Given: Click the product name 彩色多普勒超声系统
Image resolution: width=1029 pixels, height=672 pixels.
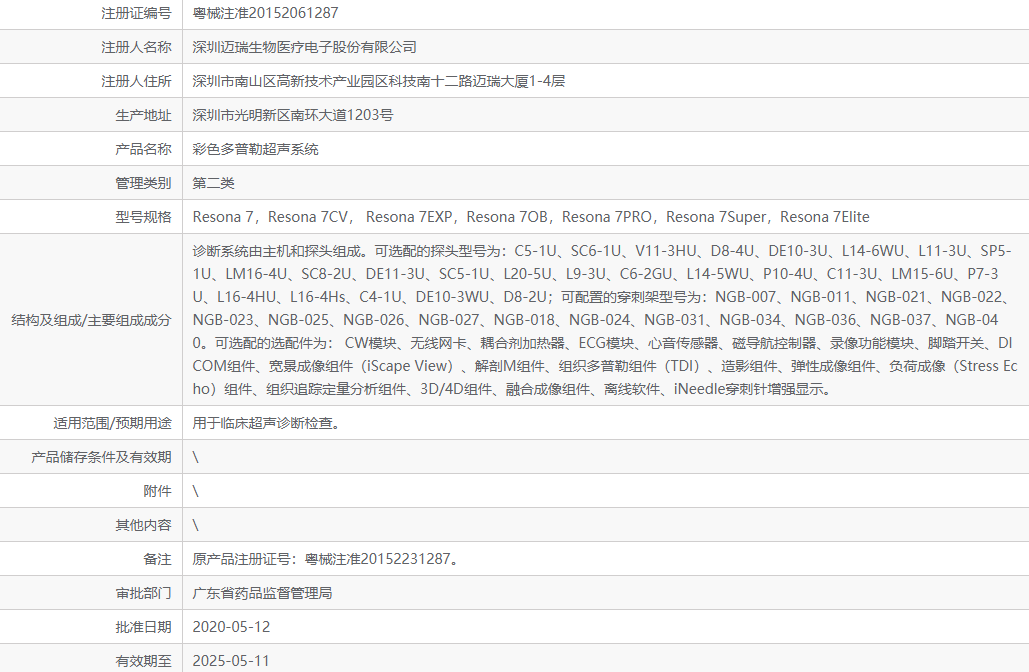Looking at the screenshot, I should pos(243,148).
